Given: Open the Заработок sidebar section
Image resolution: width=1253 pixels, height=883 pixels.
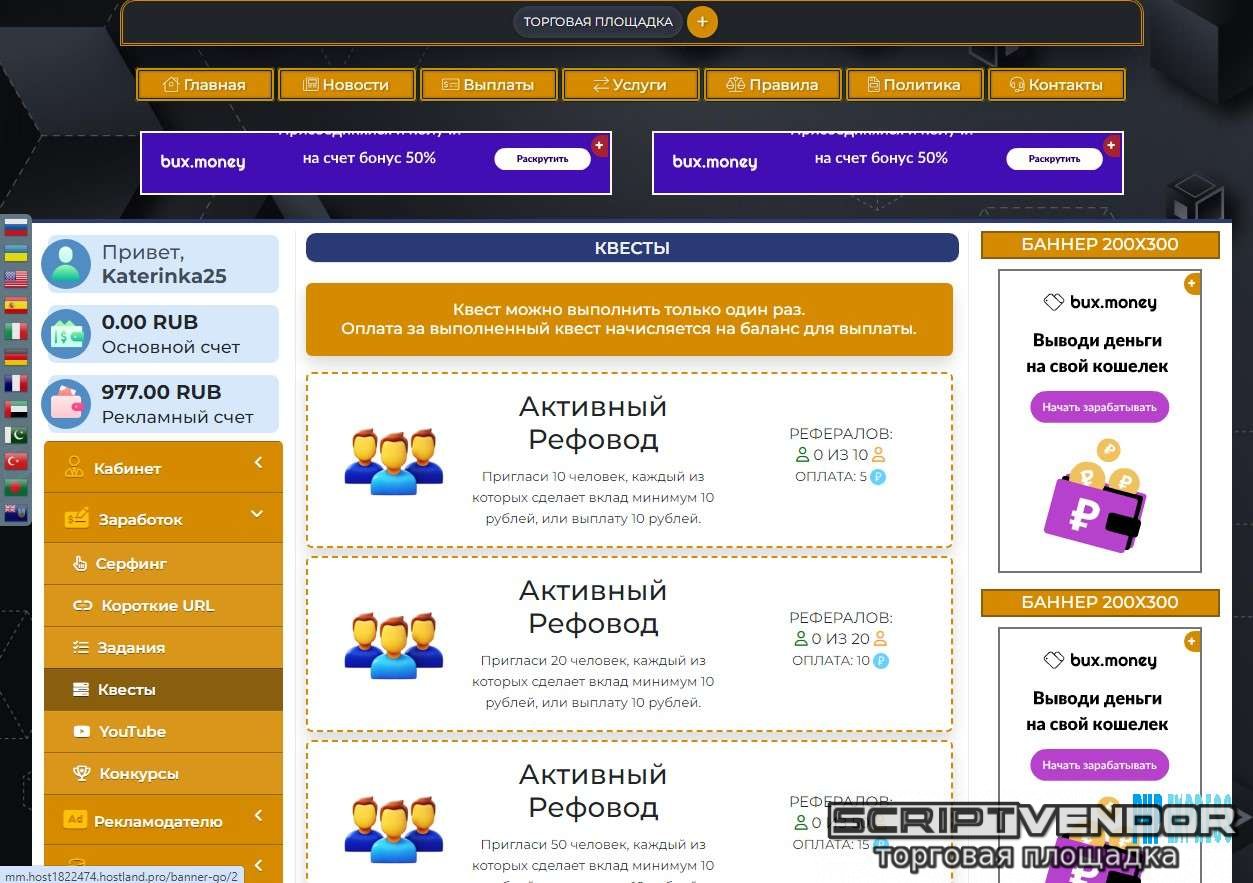Looking at the screenshot, I should point(163,519).
